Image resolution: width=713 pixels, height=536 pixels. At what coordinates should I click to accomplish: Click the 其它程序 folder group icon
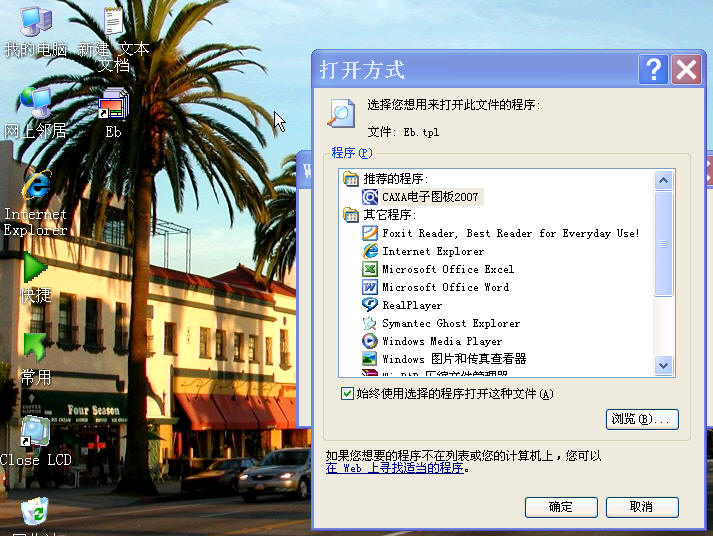pyautogui.click(x=351, y=215)
